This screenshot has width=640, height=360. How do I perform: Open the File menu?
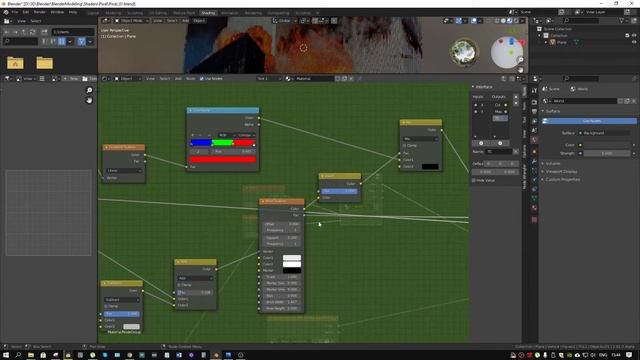click(15, 12)
